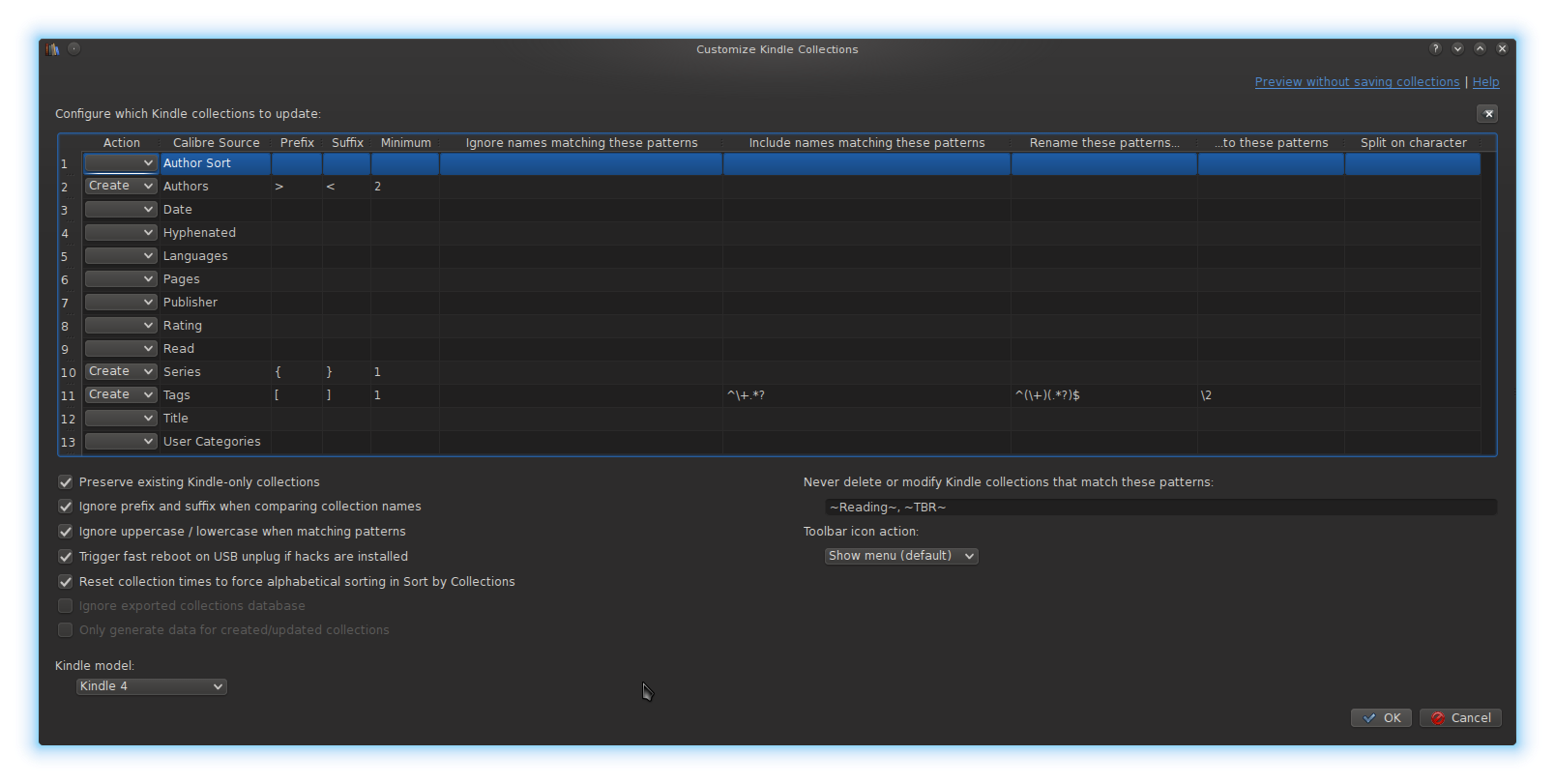Toggle Ignore uppercase / lowercase when matching
Viewport: 1555px width, 784px height.
[66, 532]
